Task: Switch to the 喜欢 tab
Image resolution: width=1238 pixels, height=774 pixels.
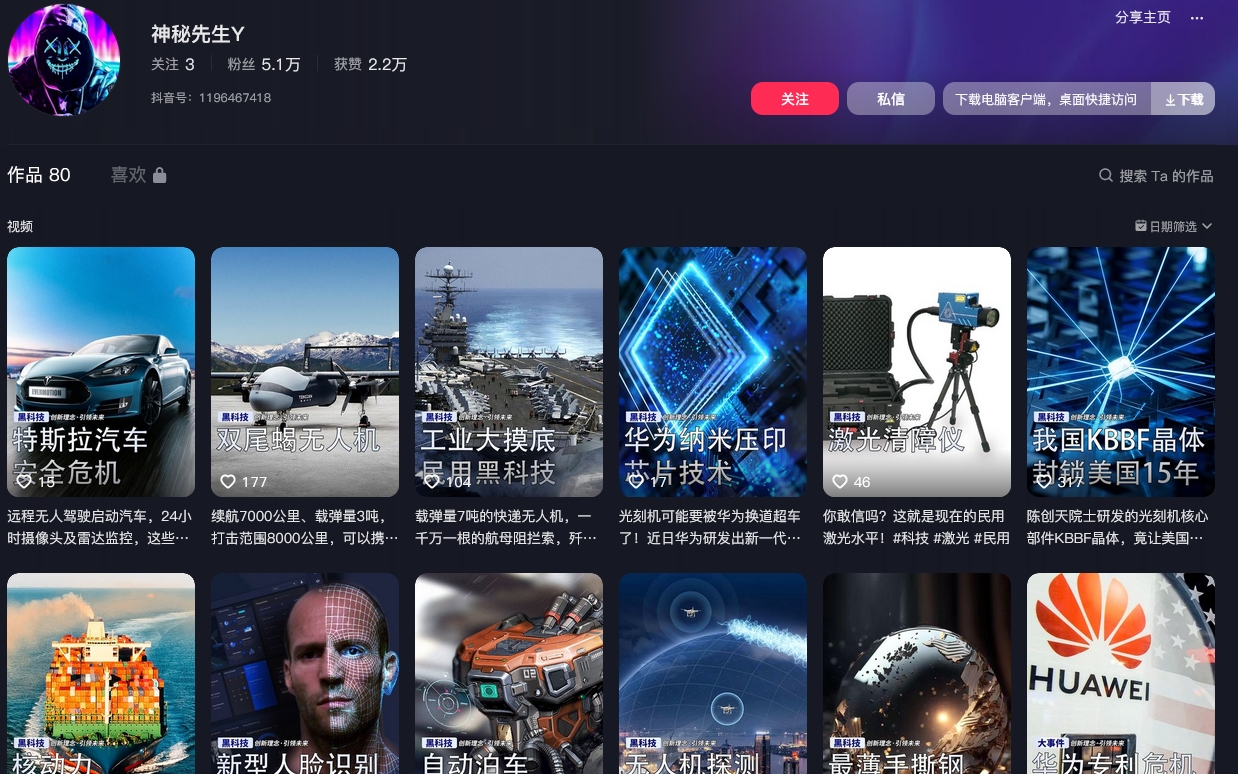Action: click(138, 175)
